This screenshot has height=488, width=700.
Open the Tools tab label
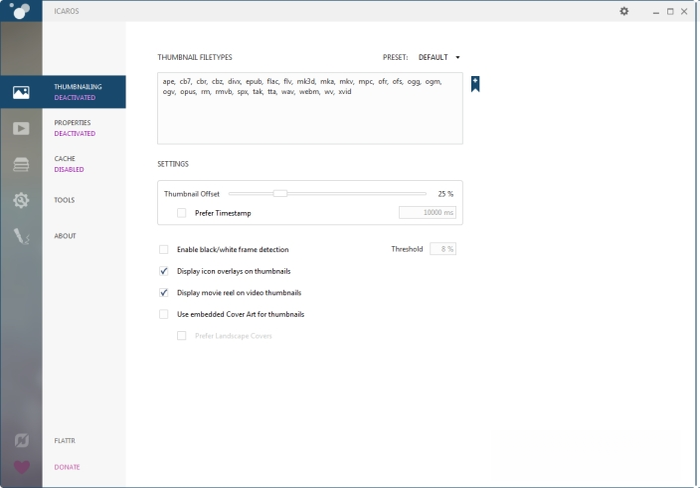[x=64, y=200]
